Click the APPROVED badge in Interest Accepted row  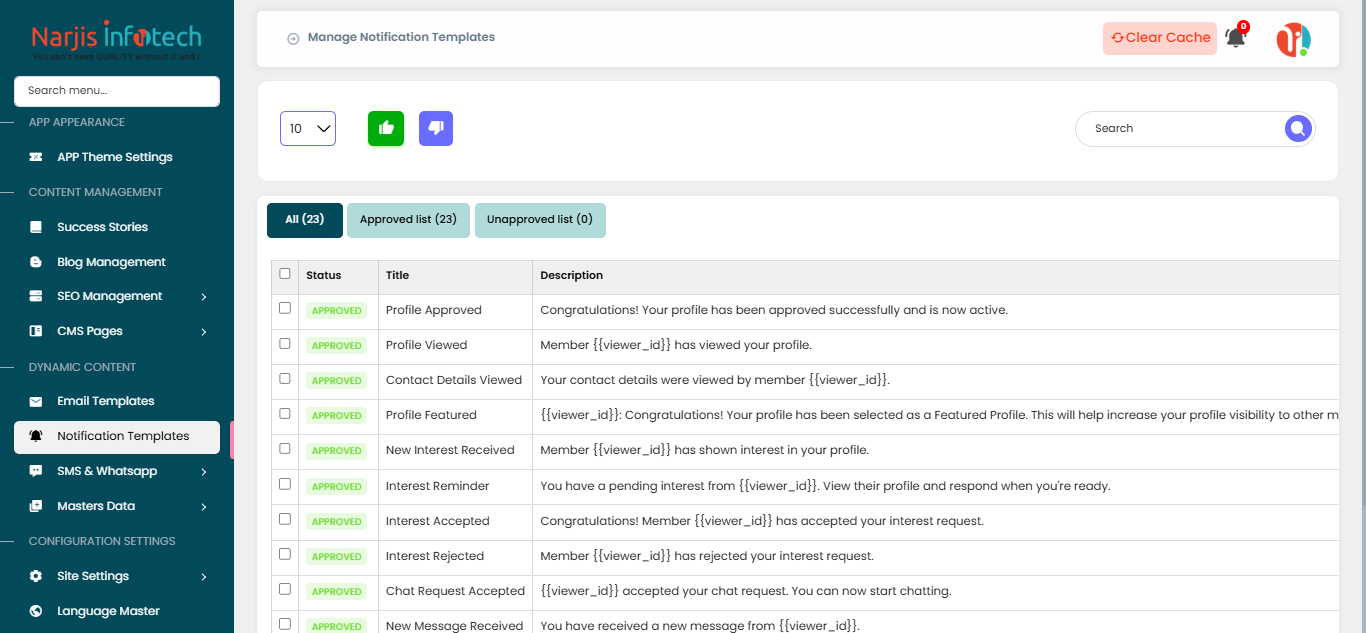tap(337, 522)
